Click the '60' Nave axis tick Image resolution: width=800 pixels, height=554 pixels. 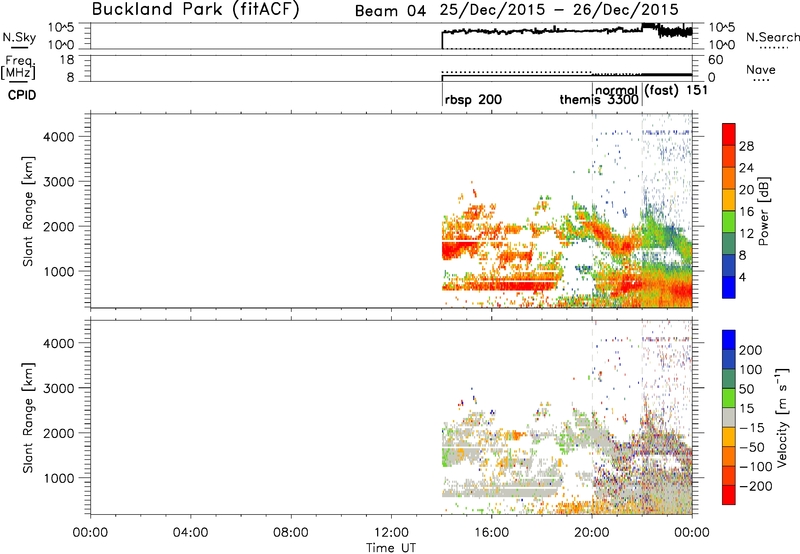(x=715, y=60)
